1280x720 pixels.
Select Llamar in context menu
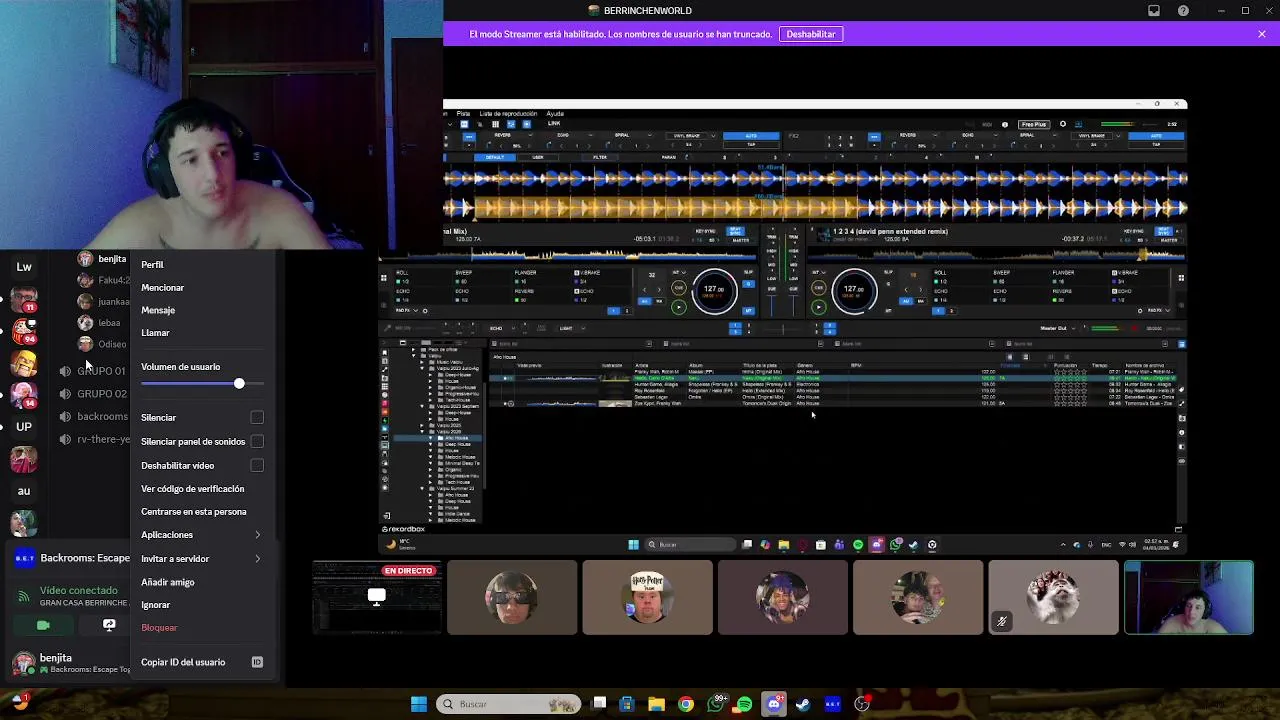[201, 332]
